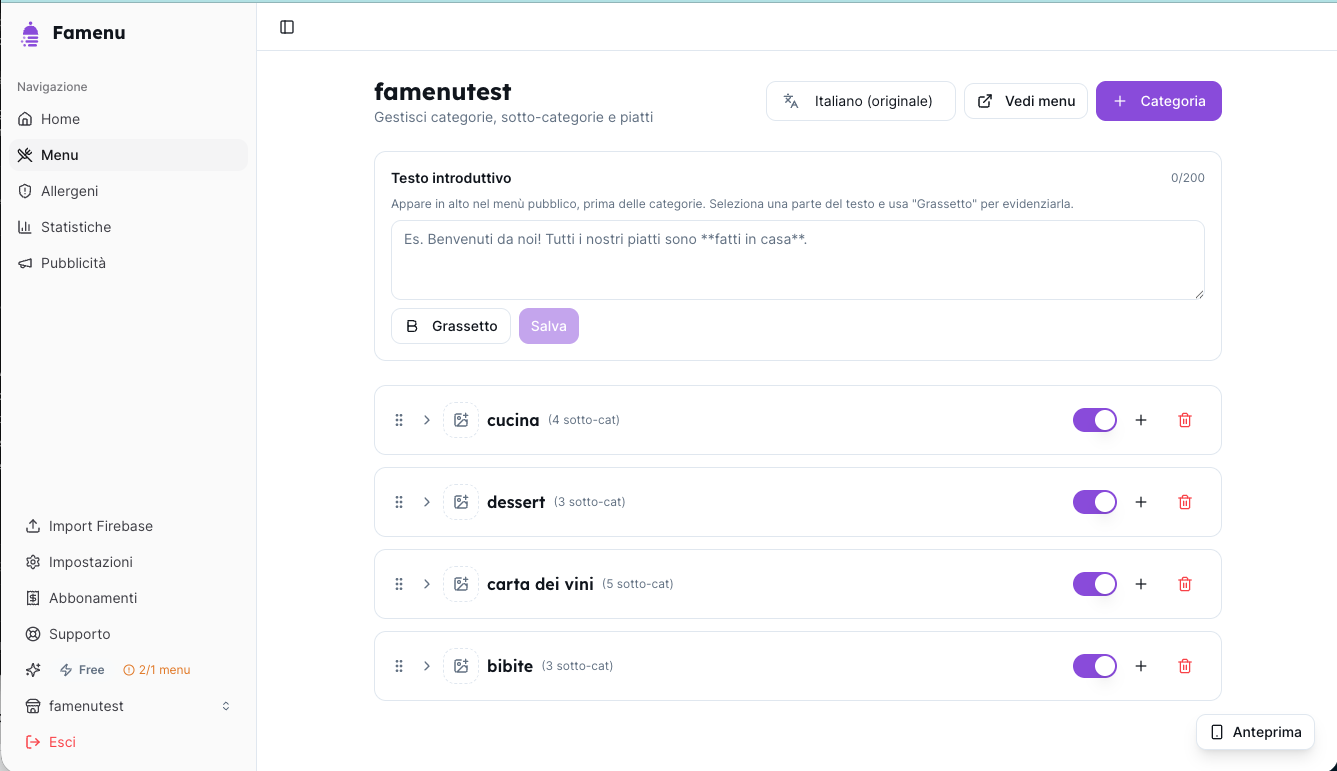The image size is (1337, 771).
Task: Click the 'carta dei vini' name
Action: pyautogui.click(x=540, y=584)
